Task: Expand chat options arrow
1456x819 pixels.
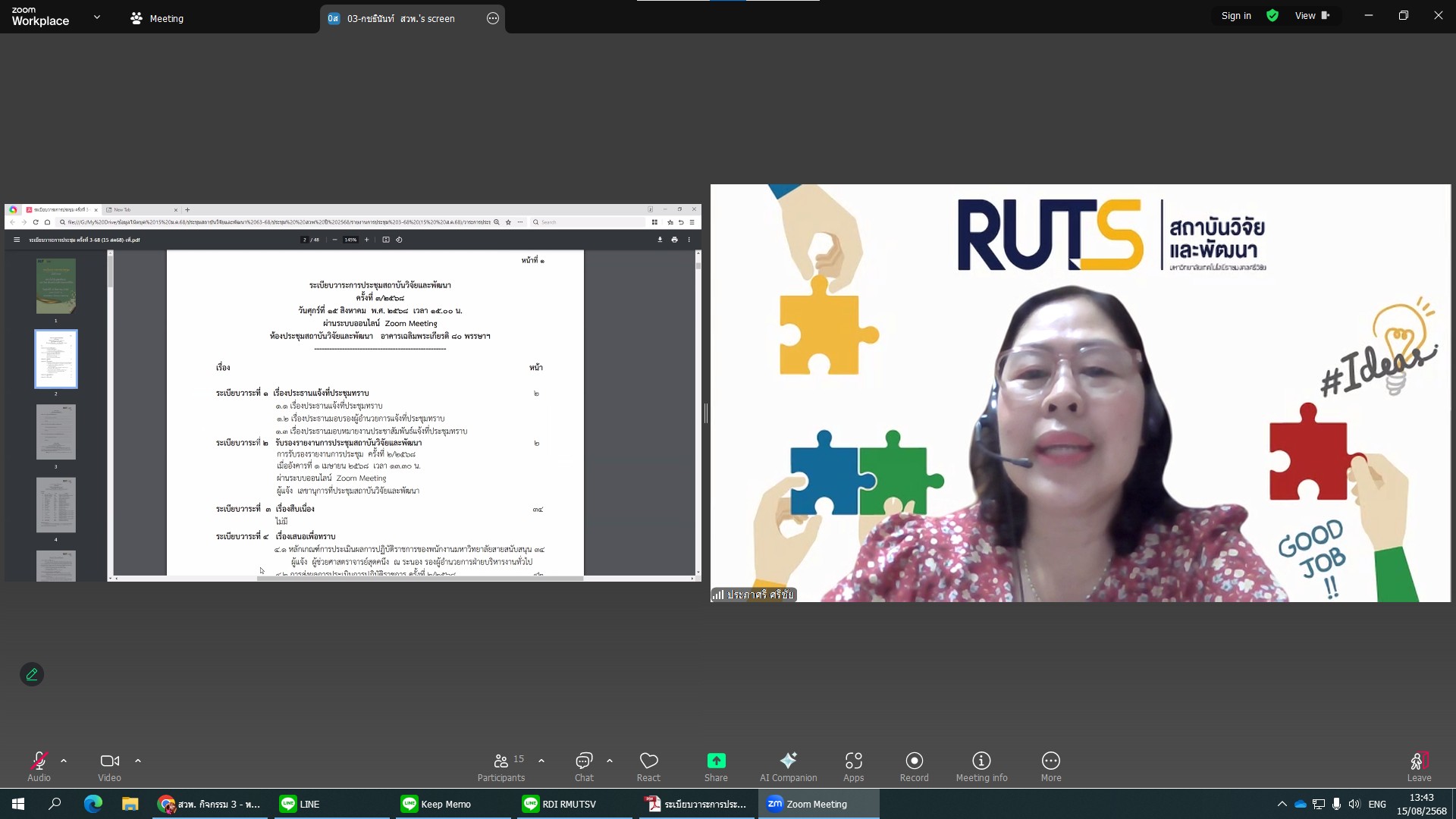Action: [610, 760]
